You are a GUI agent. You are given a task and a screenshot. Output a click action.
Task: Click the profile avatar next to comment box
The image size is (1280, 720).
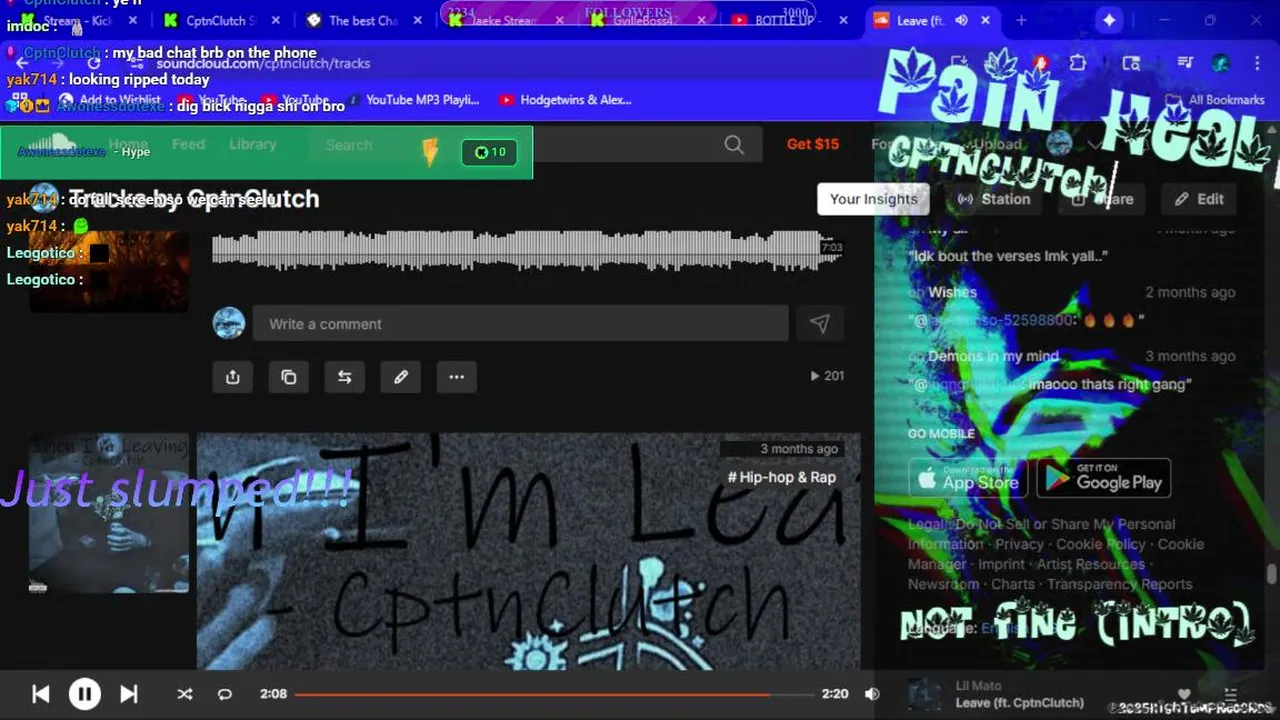[229, 324]
